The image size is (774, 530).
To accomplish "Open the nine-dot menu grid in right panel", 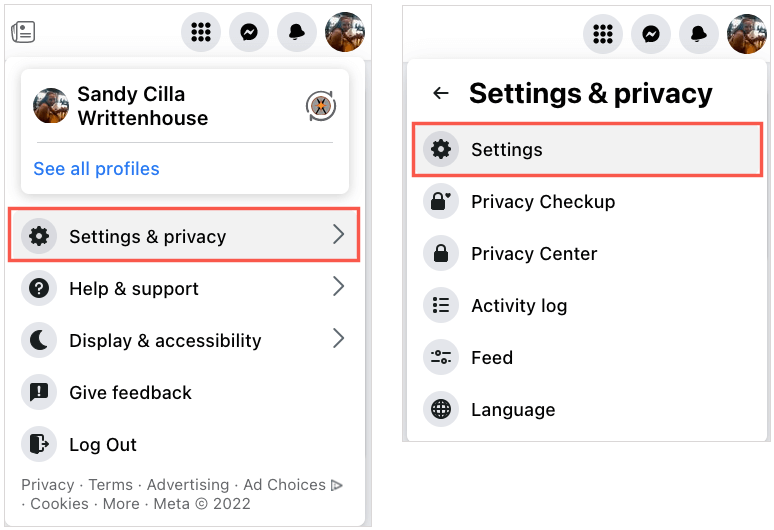I will [x=602, y=34].
